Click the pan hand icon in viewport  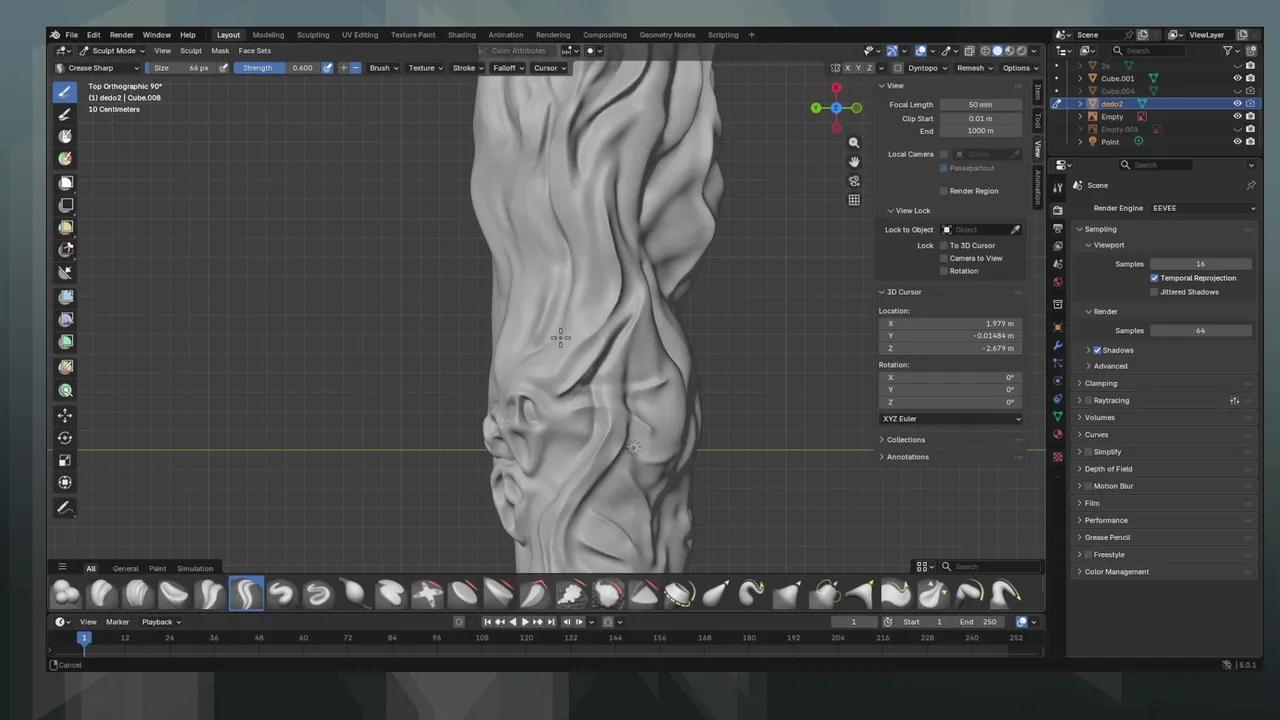854,162
